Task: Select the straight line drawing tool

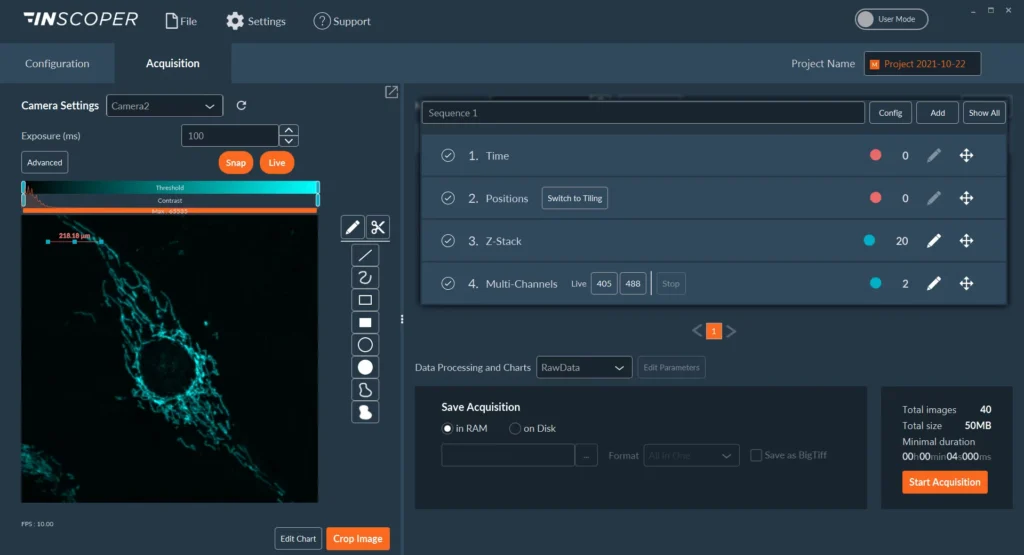Action: 365,255
